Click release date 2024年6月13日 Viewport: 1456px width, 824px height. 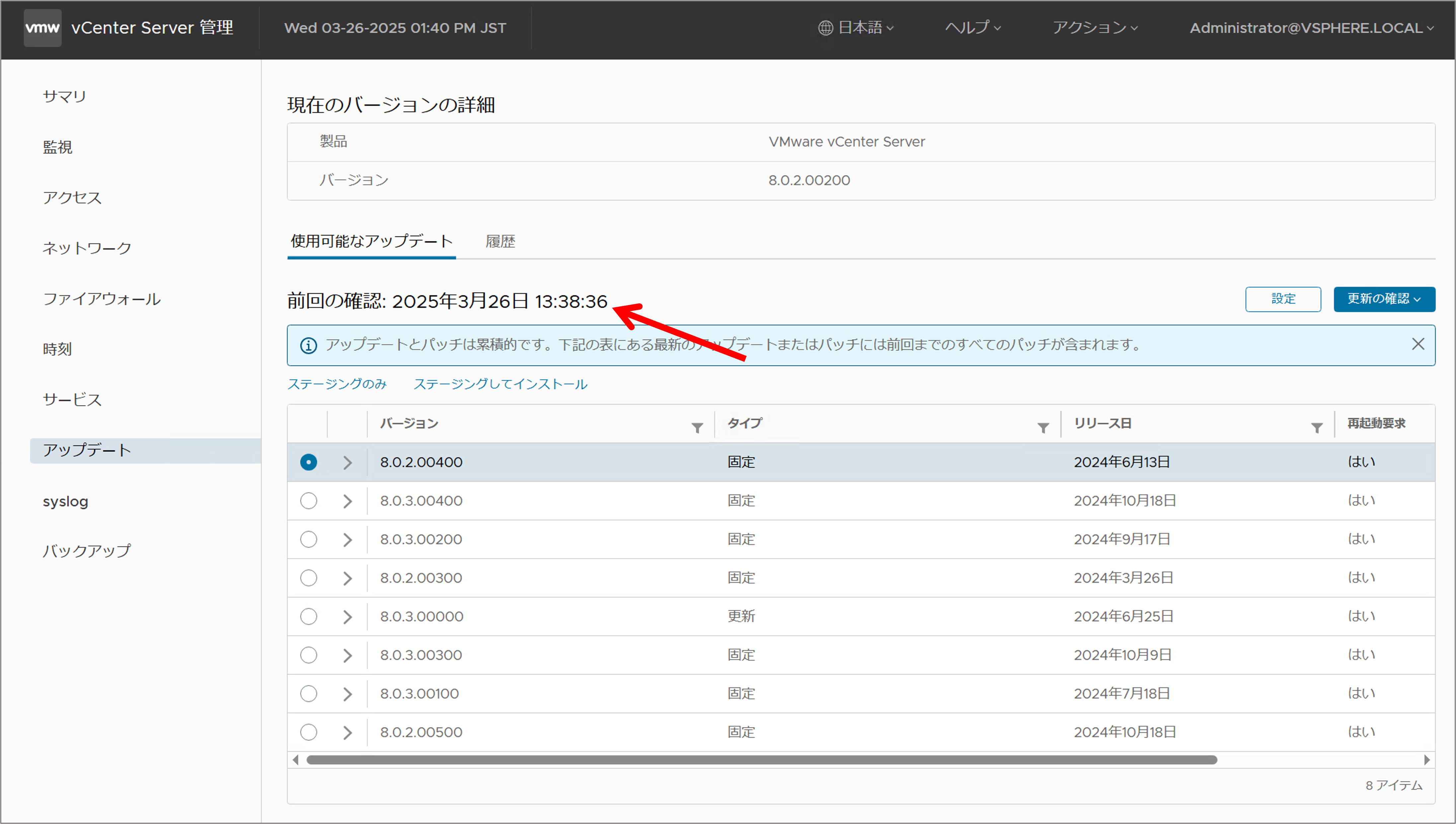[x=1121, y=462]
